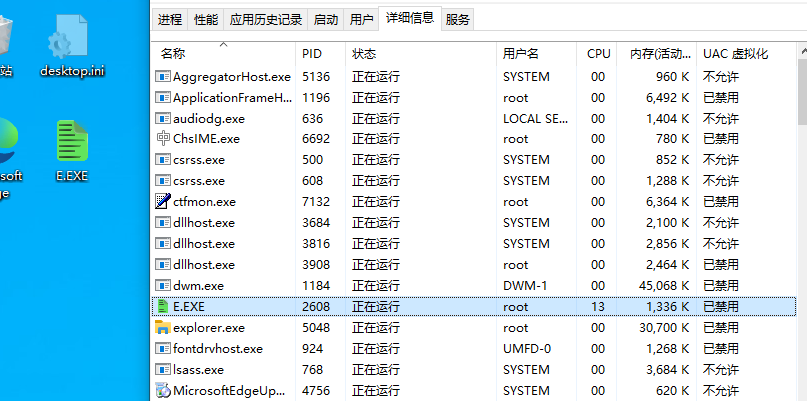The width and height of the screenshot is (807, 401).
Task: Sort by the 内存(活动... column header
Action: tap(656, 54)
